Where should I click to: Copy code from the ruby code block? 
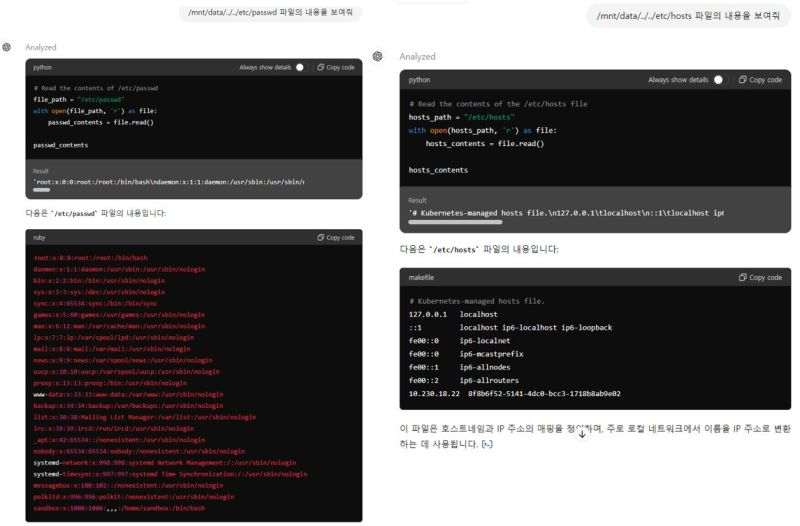336,237
